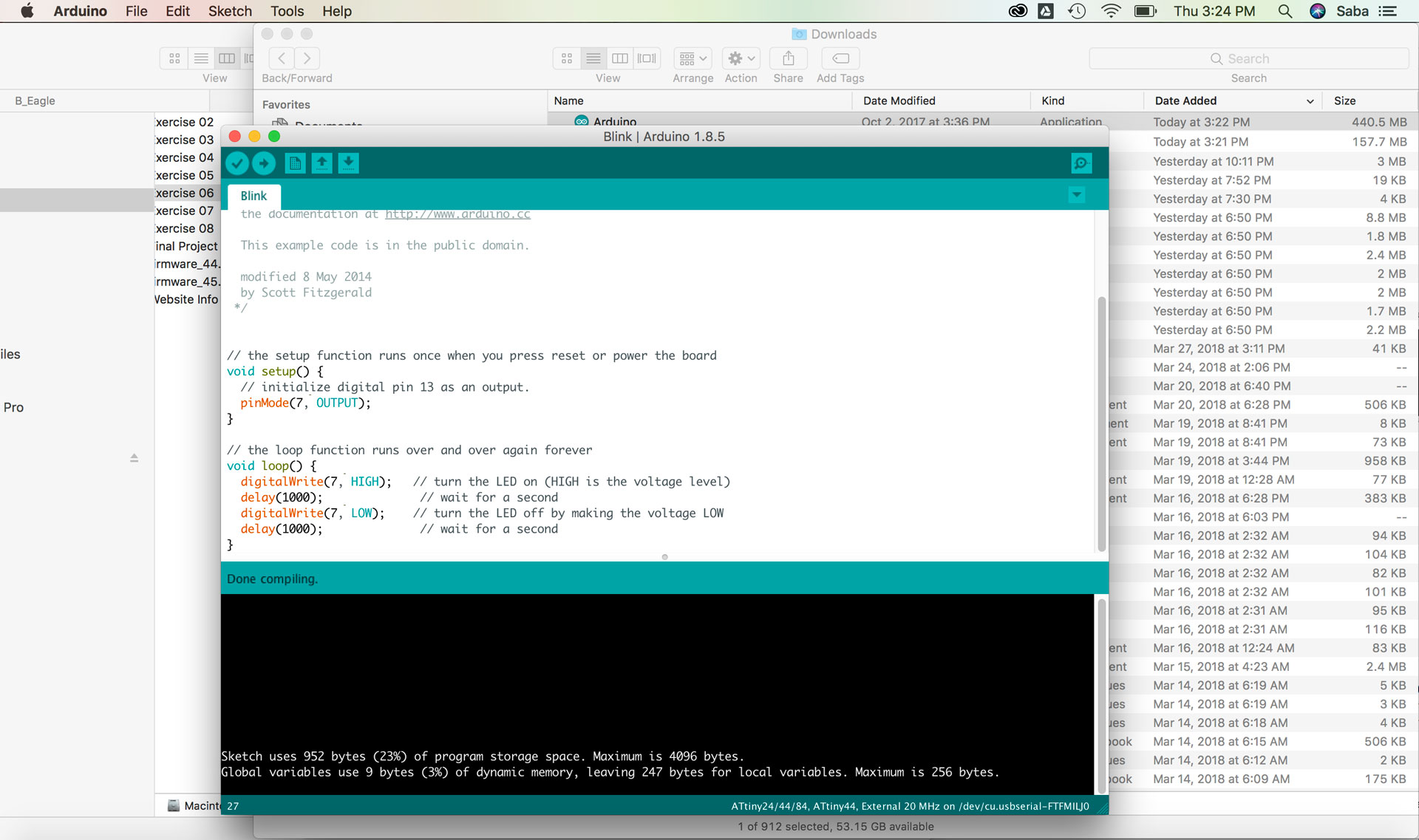
Task: Click the Macintosh HD path item
Action: tap(194, 806)
